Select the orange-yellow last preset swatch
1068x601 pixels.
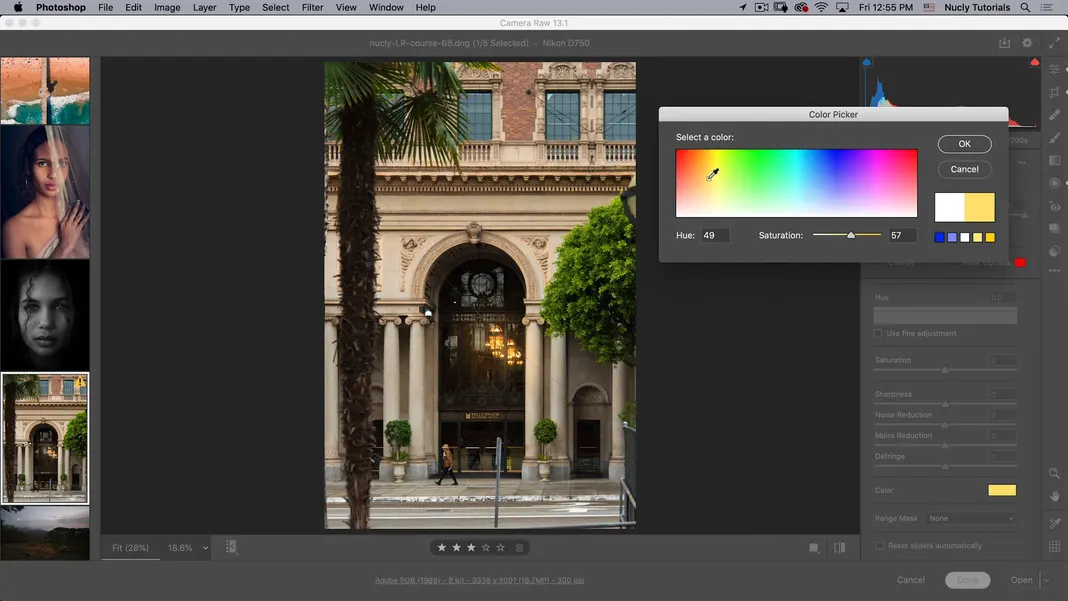[x=990, y=237]
